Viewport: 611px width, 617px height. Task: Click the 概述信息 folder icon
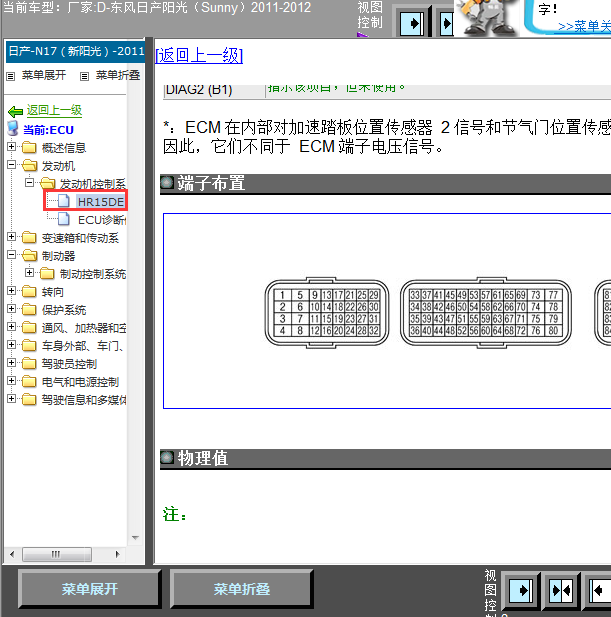pyautogui.click(x=29, y=148)
